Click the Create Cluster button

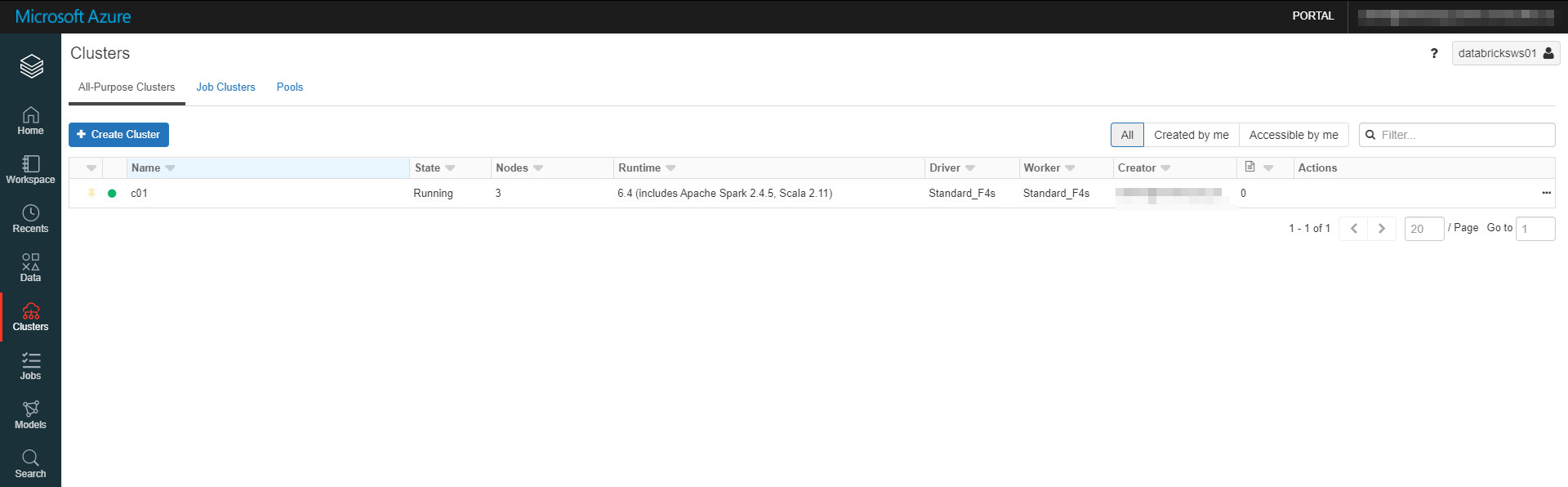118,135
